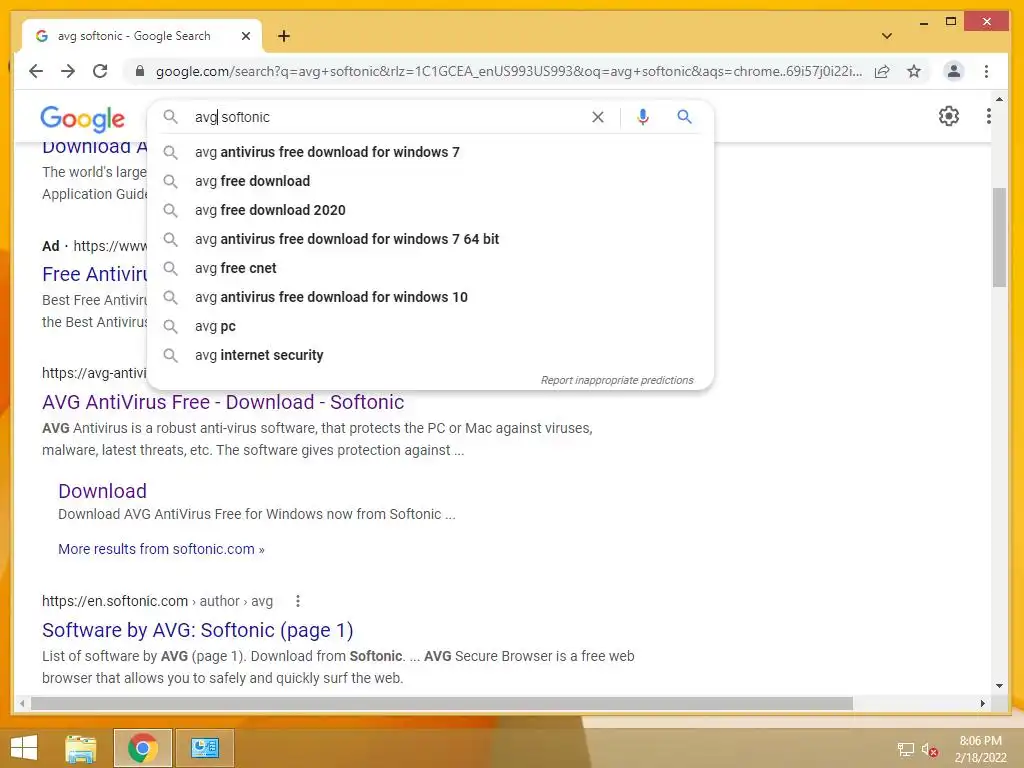Clear the search box with X
The height and width of the screenshot is (768, 1024).
(598, 117)
